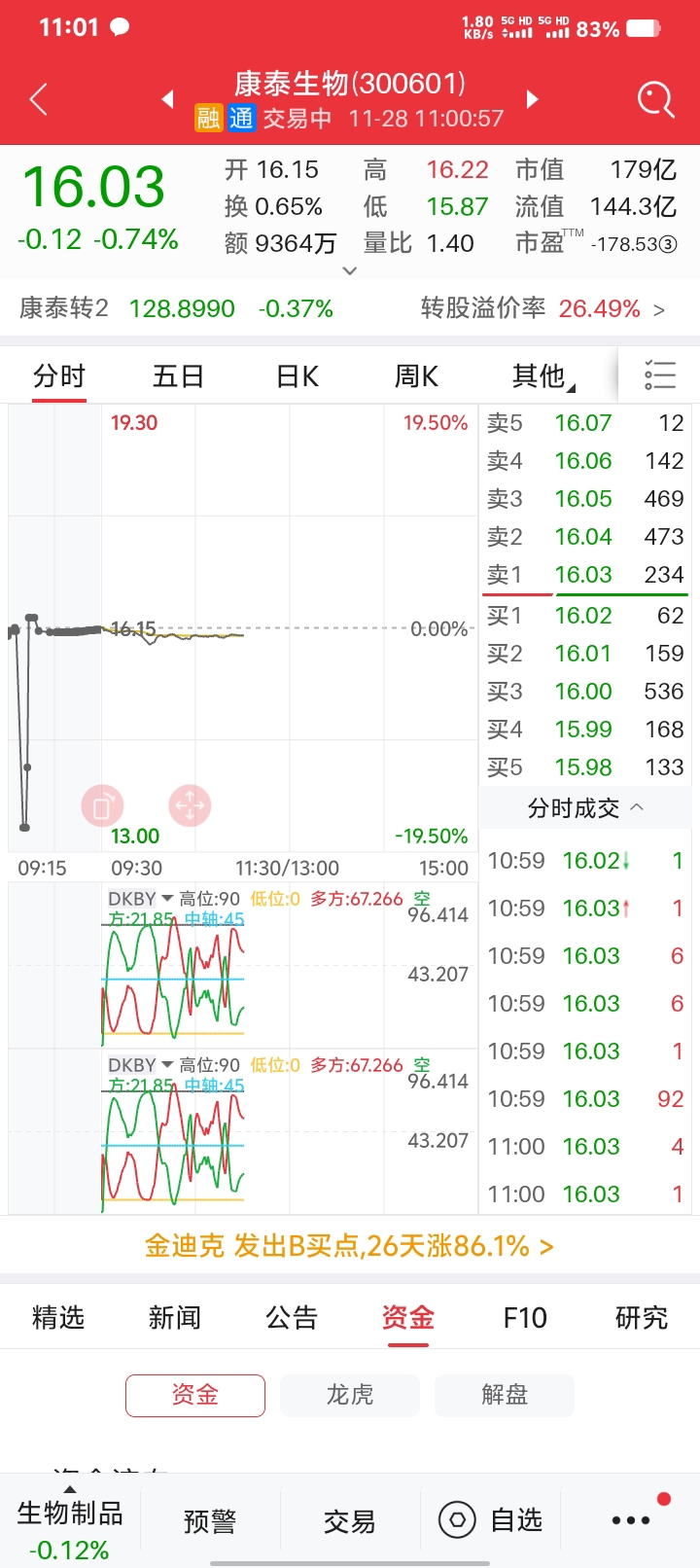Image resolution: width=700 pixels, height=1568 pixels.
Task: Open the three-dot more menu
Action: (631, 1520)
